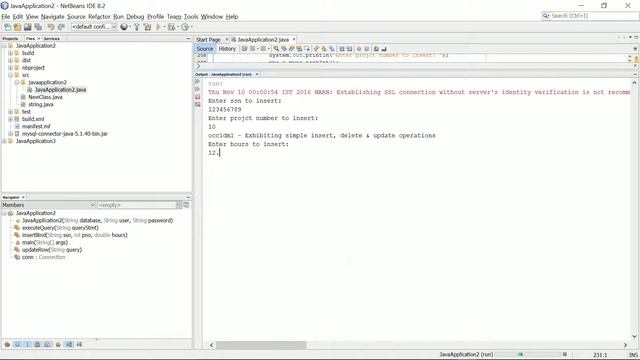Click the <empty> filter field in Navigator

[137, 205]
